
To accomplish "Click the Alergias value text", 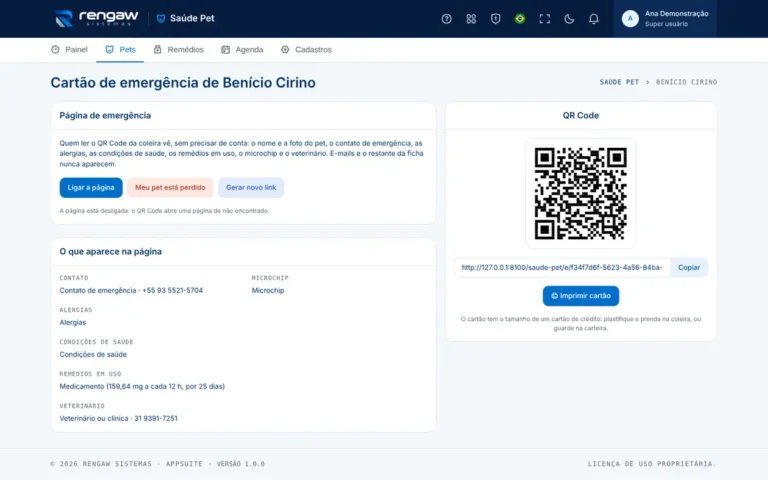I will (72, 322).
